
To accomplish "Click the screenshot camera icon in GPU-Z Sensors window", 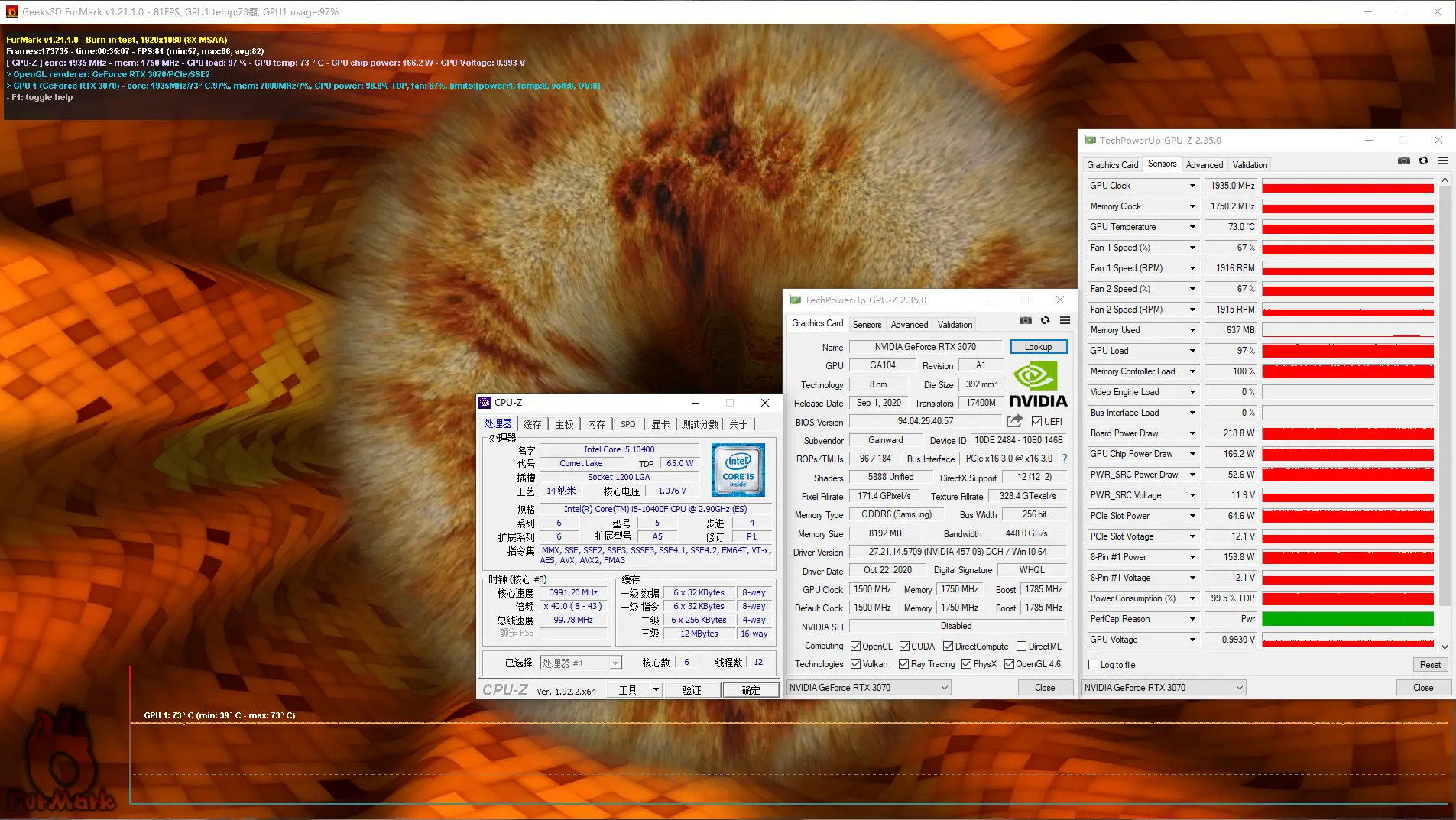I will pyautogui.click(x=1403, y=161).
